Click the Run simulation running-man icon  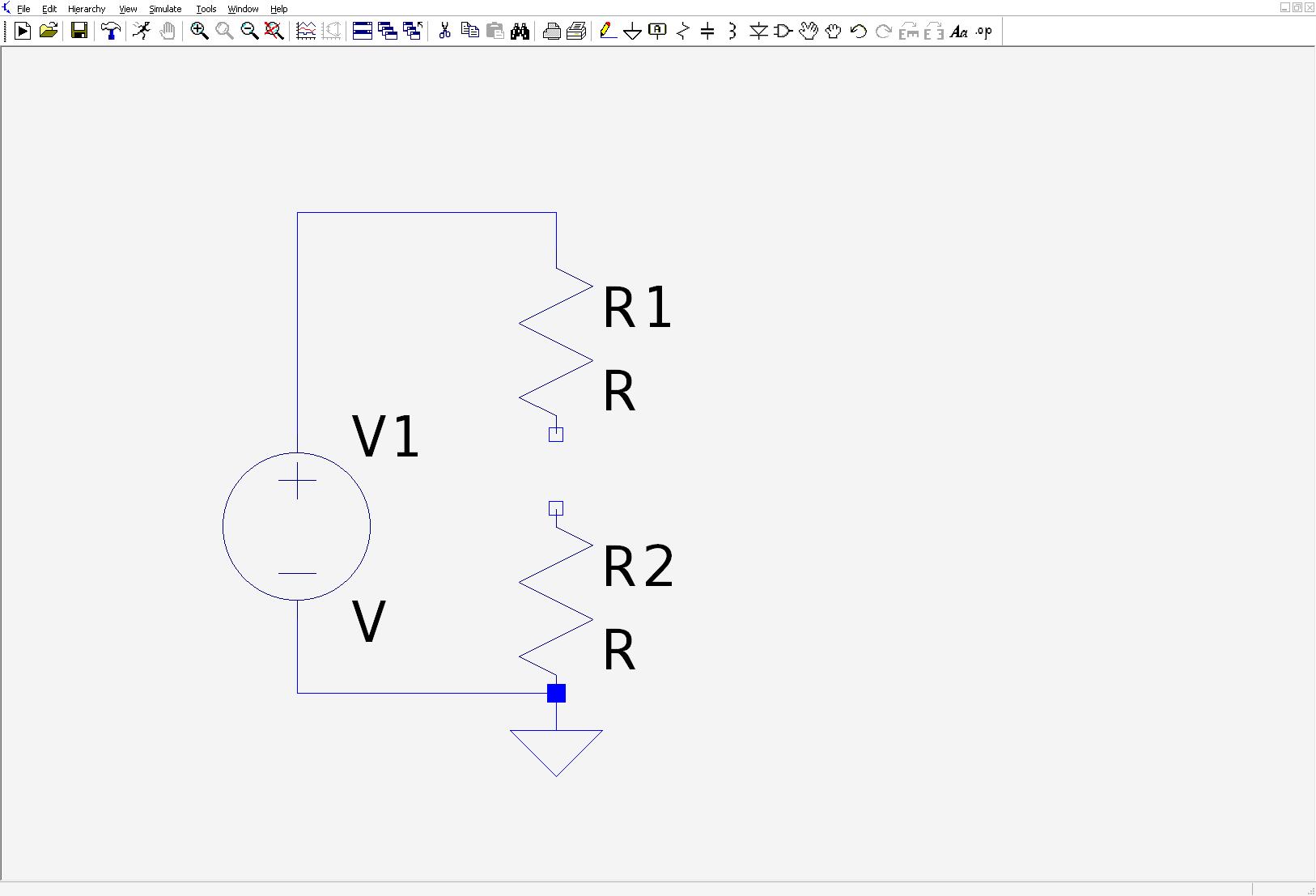[142, 32]
